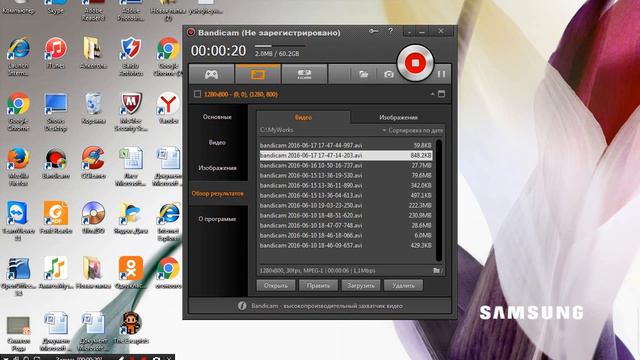The height and width of the screenshot is (360, 640).
Task: Select file bandicam 2016-06-10 18-46-09-657.avi
Action: point(346,245)
